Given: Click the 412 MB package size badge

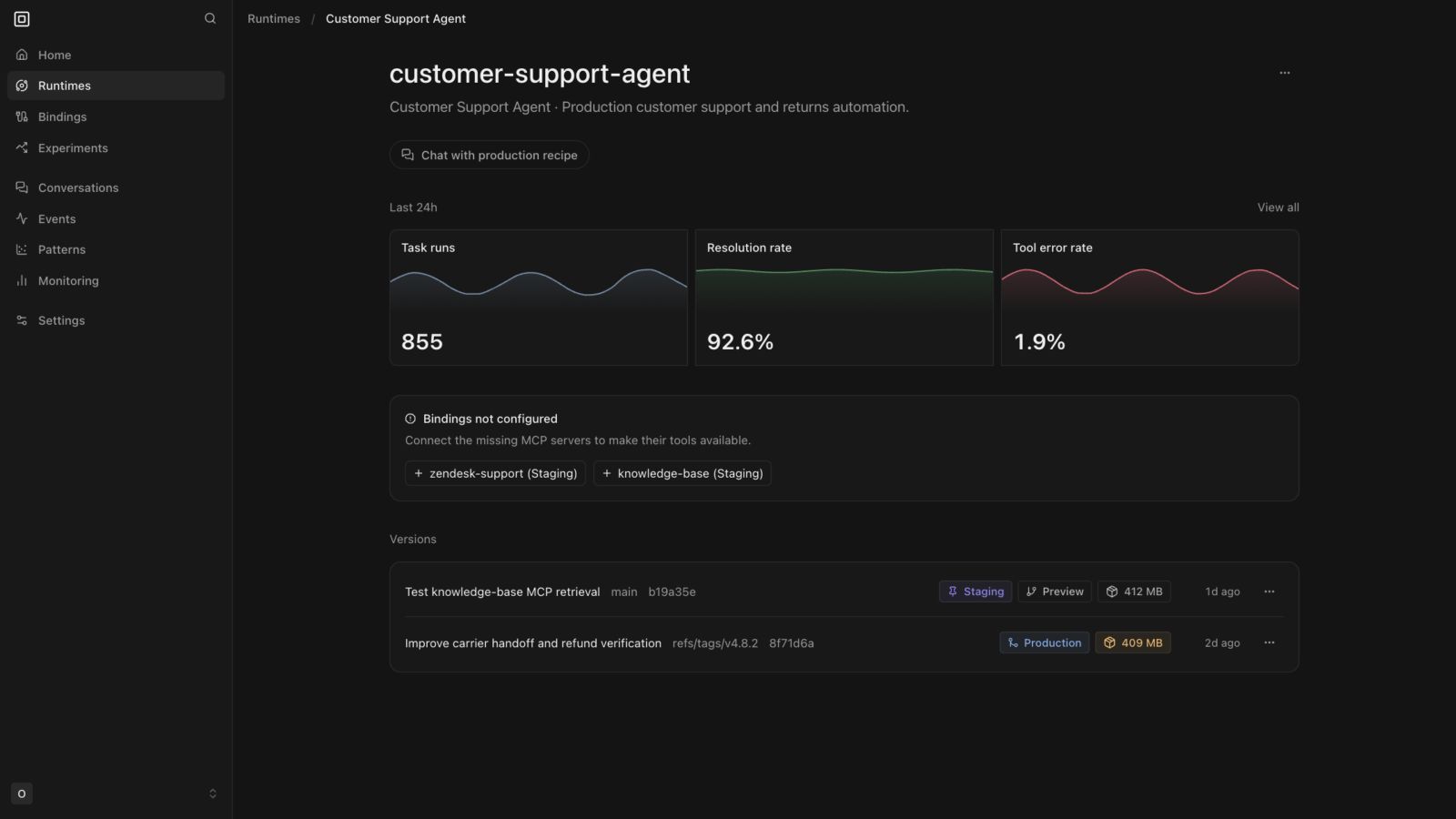Looking at the screenshot, I should 1134,591.
